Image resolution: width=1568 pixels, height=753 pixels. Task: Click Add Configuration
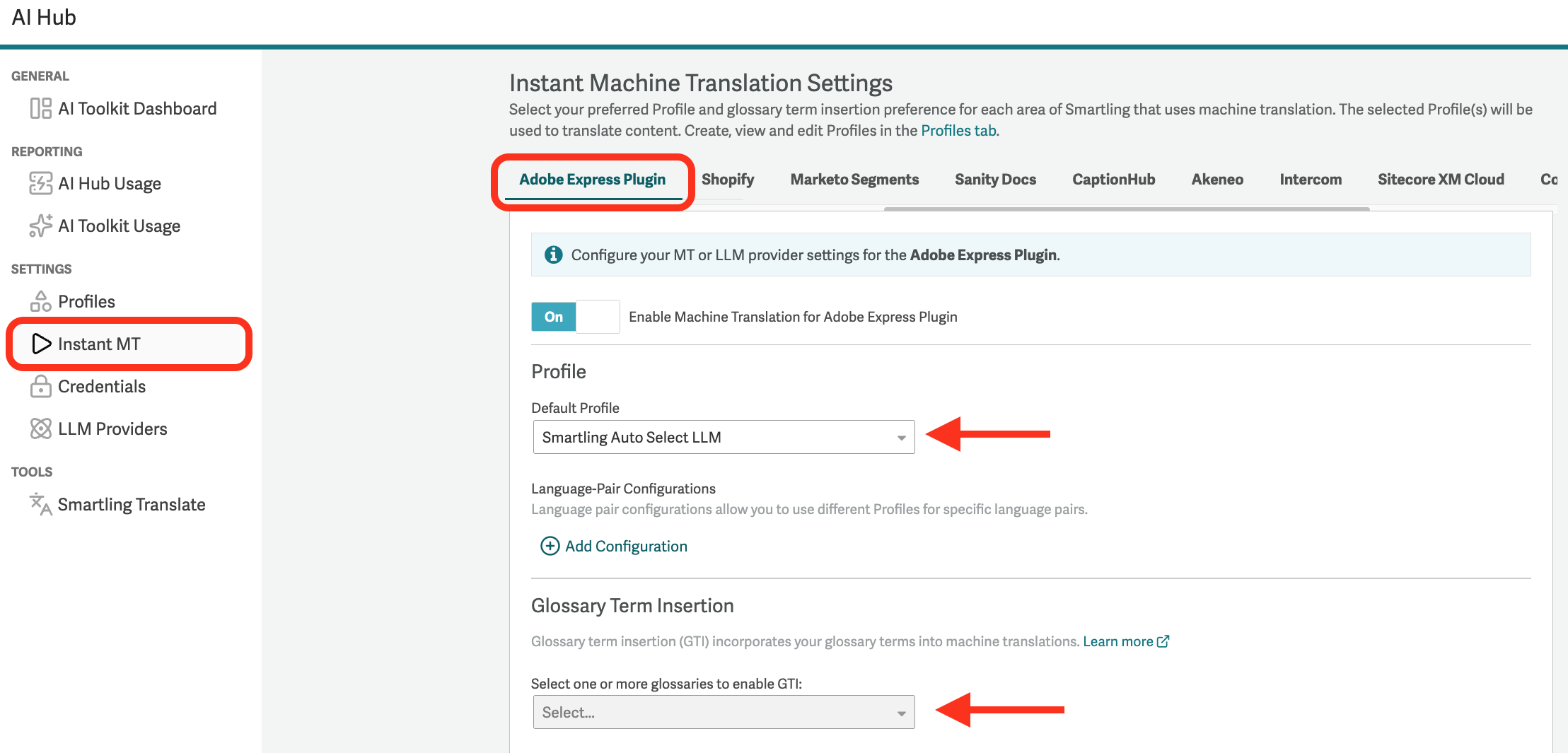[626, 546]
